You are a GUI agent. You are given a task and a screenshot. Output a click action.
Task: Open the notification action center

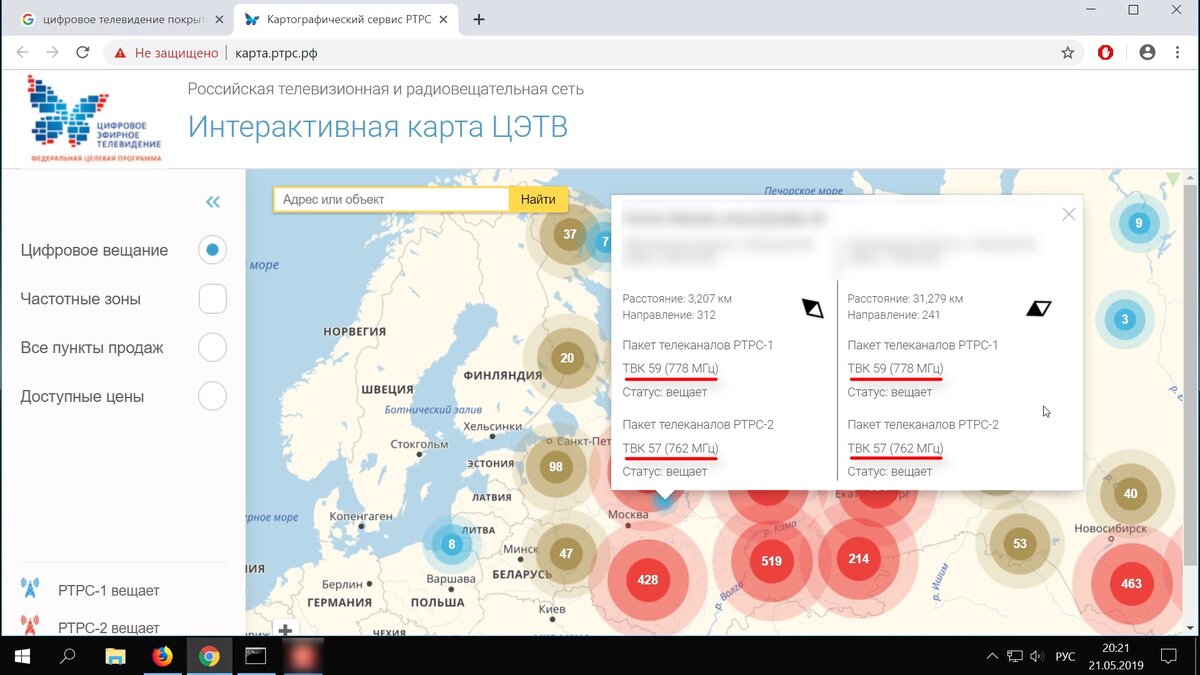click(x=1168, y=656)
